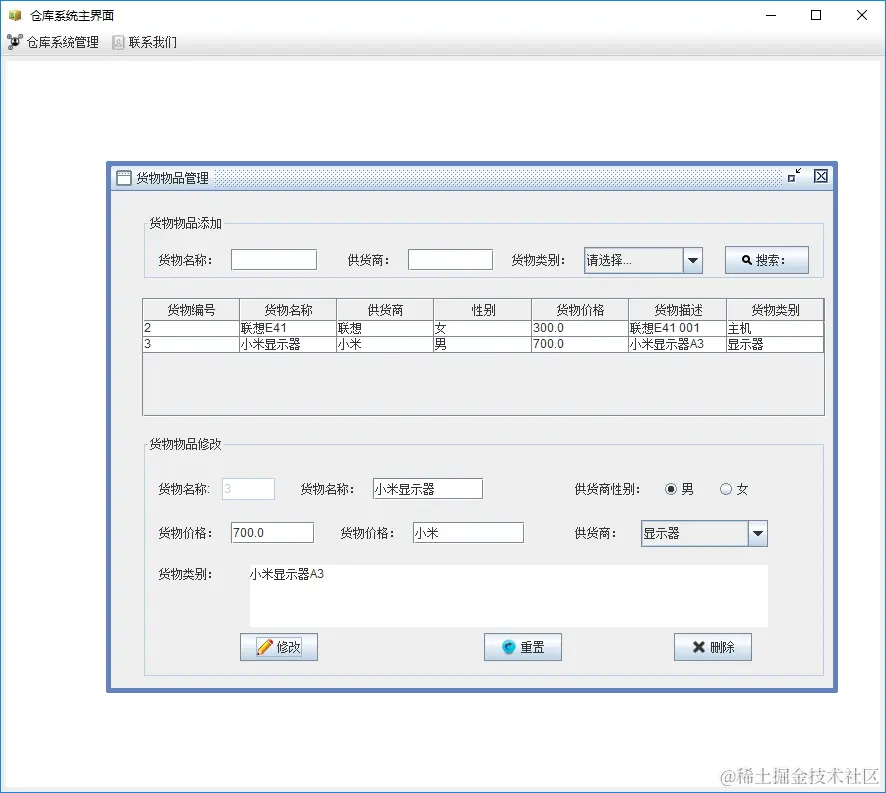Click the 货物类别 column header
Screen dimensions: 886x793
coord(775,310)
